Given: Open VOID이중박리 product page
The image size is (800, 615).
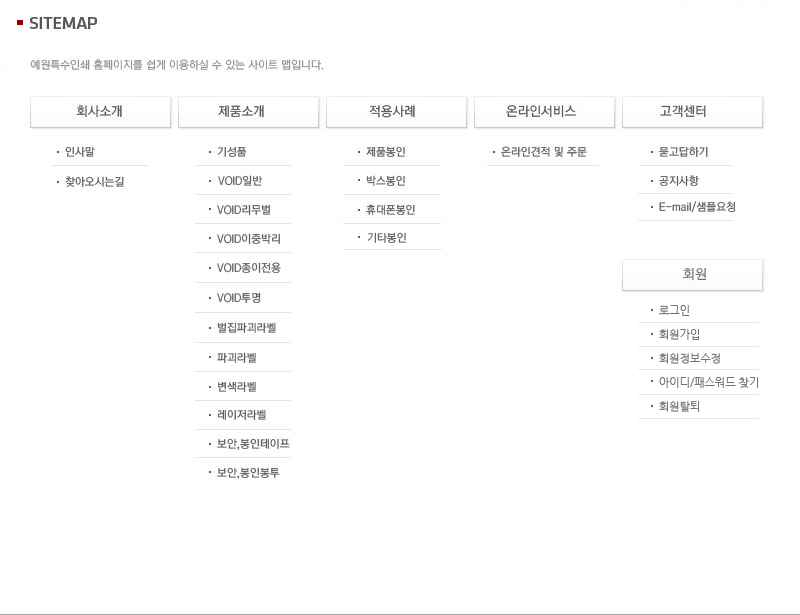Looking at the screenshot, I should click(x=248, y=240).
